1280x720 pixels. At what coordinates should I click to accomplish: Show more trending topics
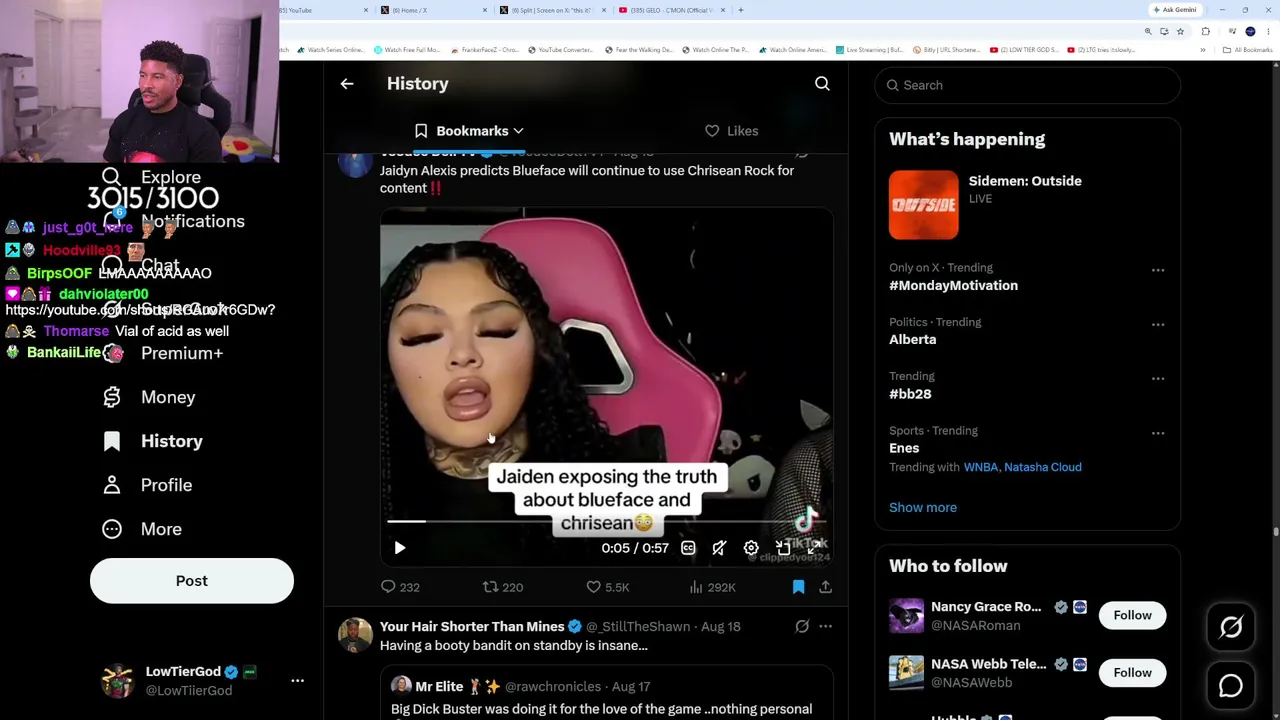pyautogui.click(x=923, y=507)
